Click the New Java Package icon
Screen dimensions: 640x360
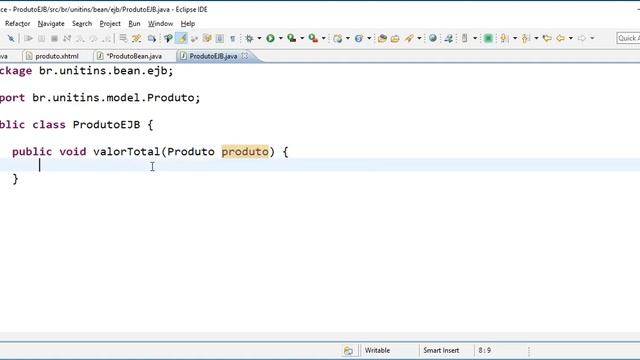(x=338, y=38)
